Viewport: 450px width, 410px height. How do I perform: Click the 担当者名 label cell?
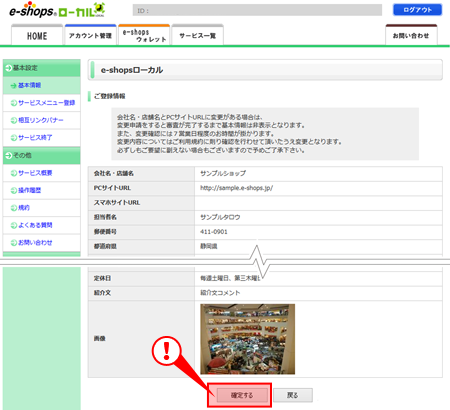click(141, 217)
